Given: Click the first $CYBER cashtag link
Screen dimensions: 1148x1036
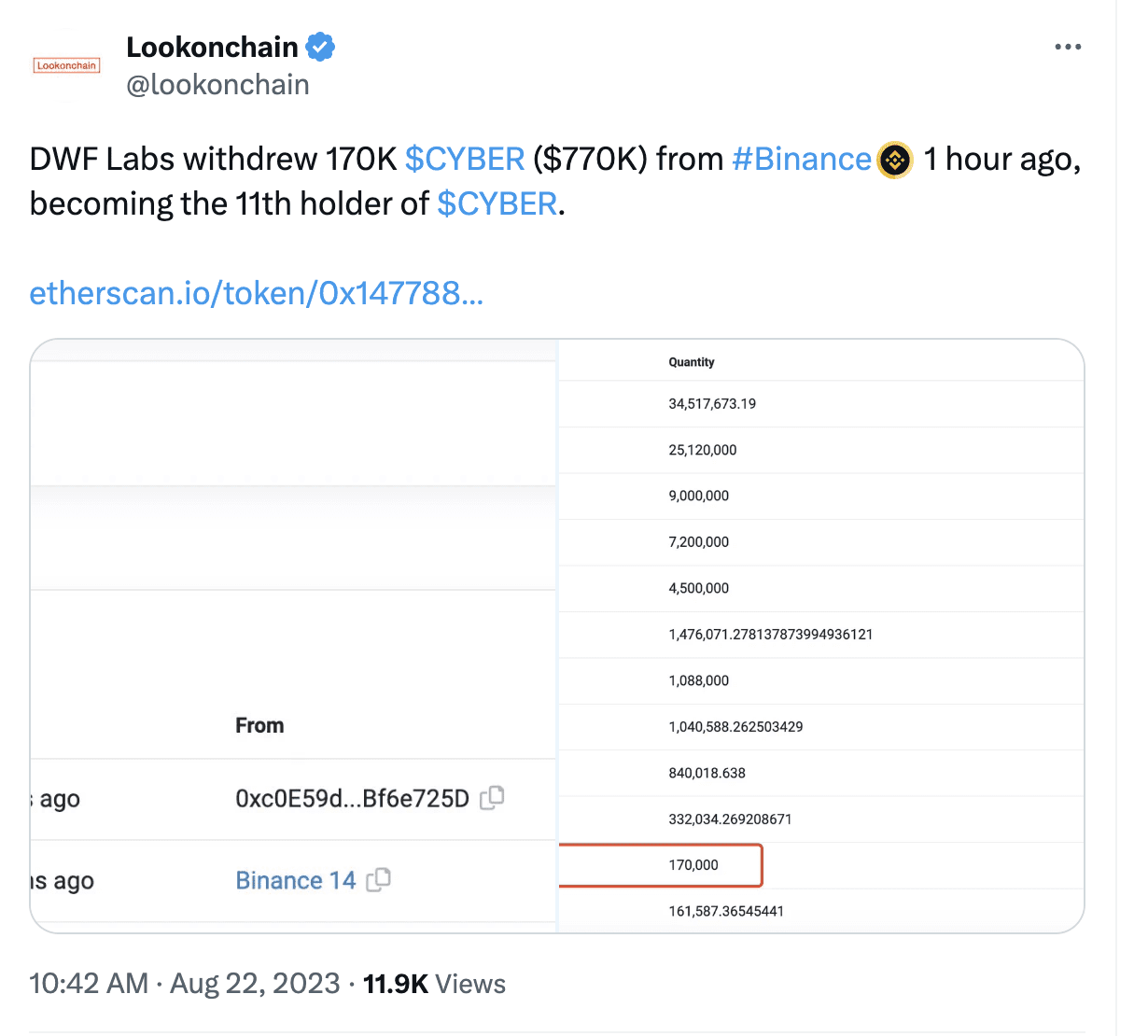Looking at the screenshot, I should click(464, 159).
